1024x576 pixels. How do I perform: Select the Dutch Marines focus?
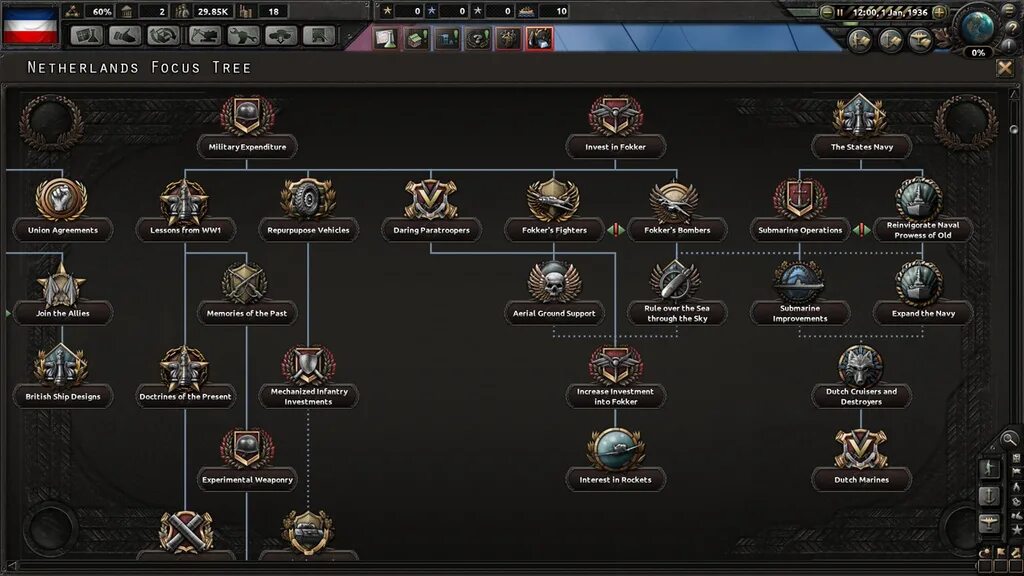click(x=861, y=459)
